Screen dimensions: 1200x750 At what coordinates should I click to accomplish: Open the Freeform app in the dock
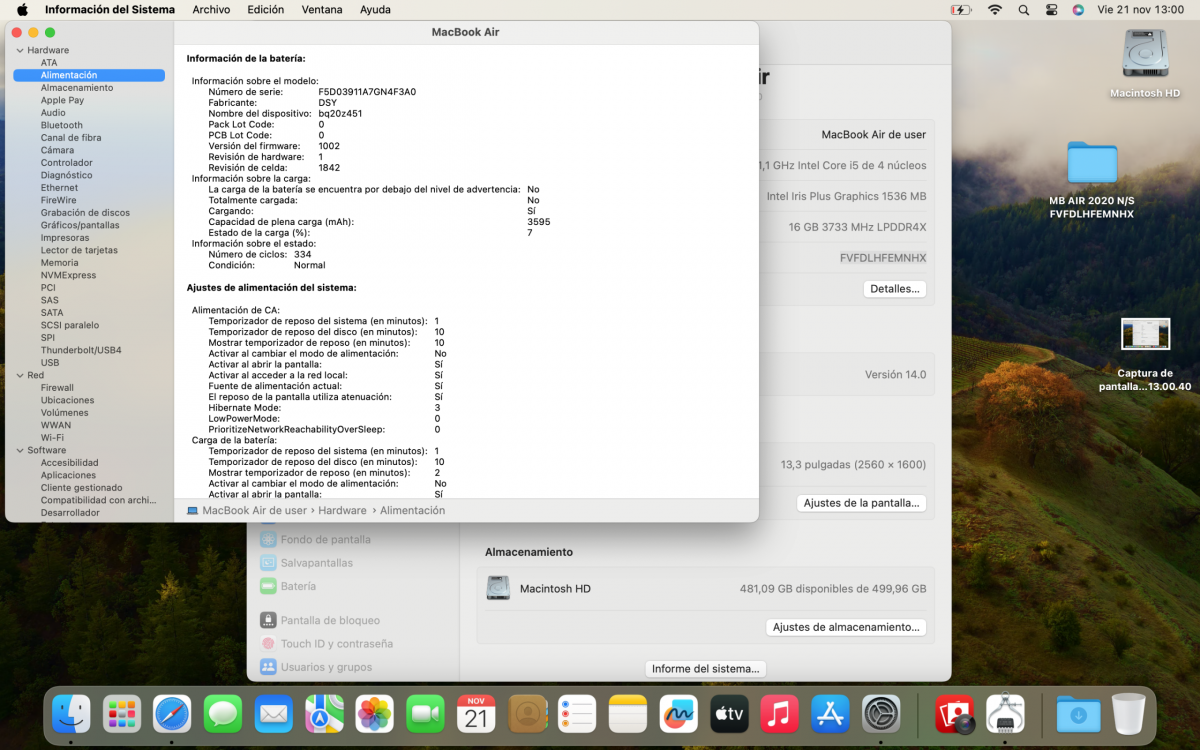(x=679, y=714)
